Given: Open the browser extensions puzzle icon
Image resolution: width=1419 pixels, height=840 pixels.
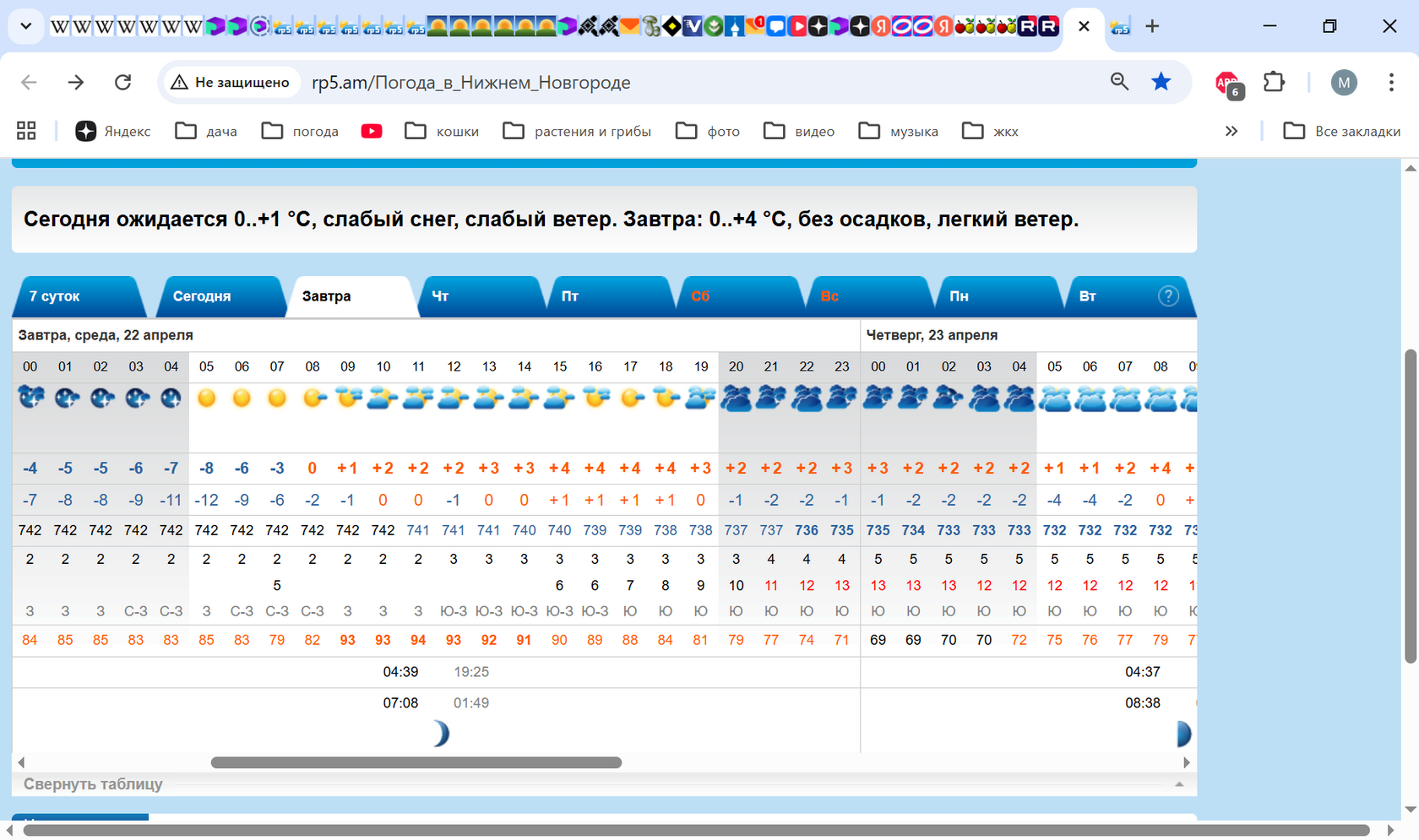Looking at the screenshot, I should [x=1274, y=82].
